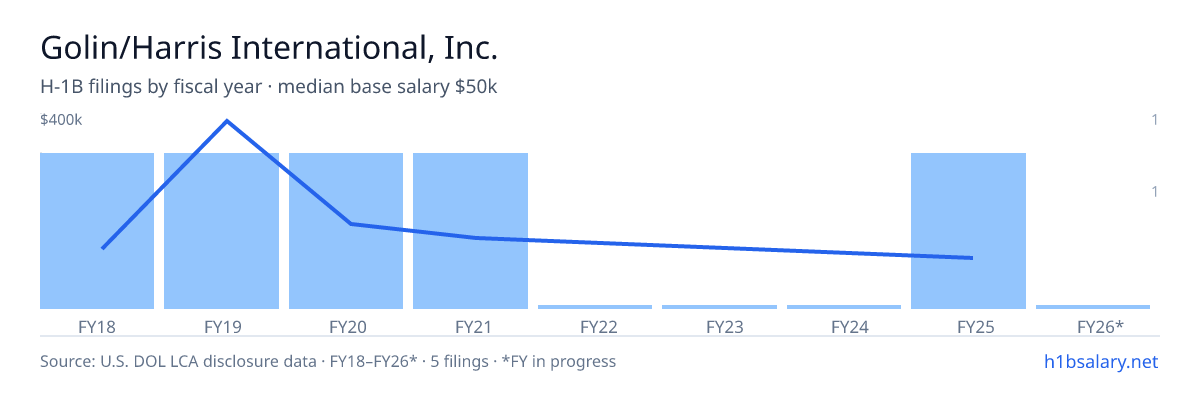The height and width of the screenshot is (400, 1200).
Task: Click the FY18 filings bar
Action: (97, 231)
